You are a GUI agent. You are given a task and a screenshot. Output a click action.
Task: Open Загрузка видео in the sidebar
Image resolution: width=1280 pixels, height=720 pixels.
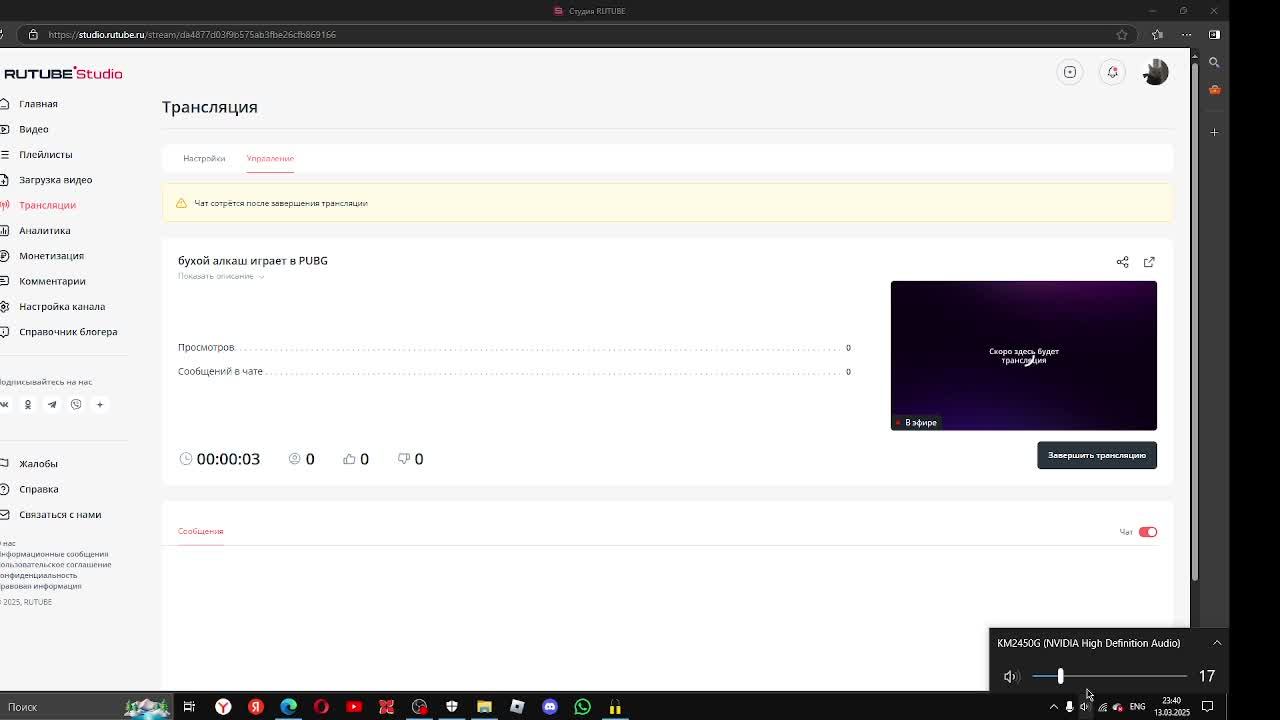[x=55, y=180]
